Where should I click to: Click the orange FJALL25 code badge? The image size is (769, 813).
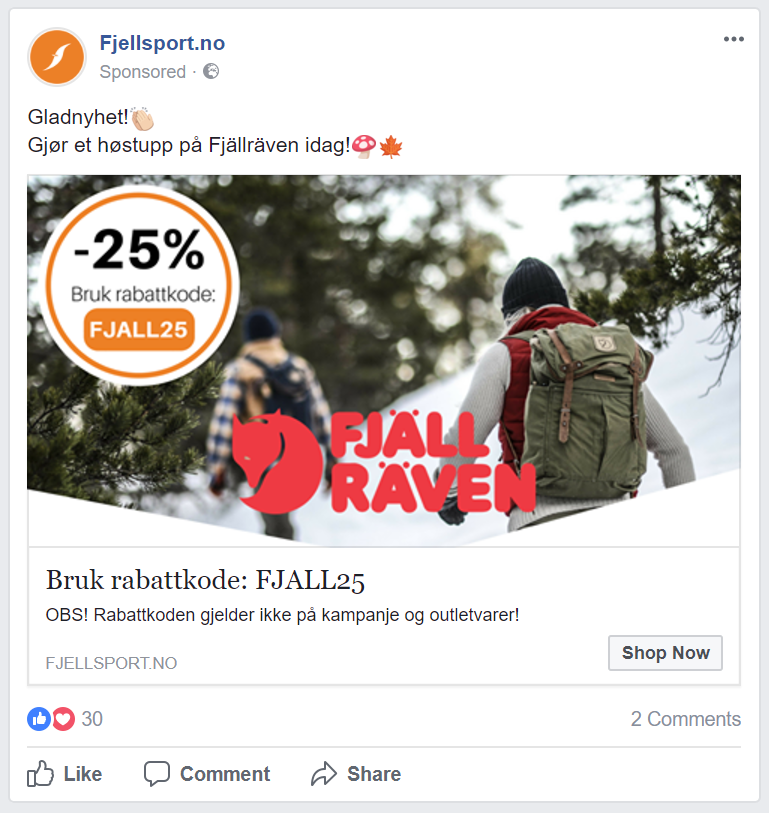139,330
